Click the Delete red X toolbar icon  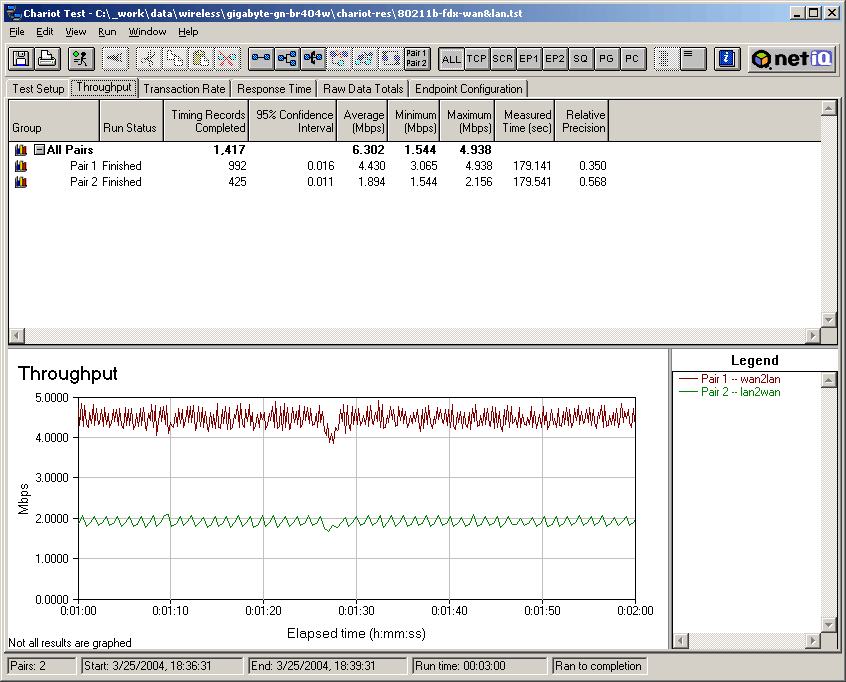tap(227, 59)
